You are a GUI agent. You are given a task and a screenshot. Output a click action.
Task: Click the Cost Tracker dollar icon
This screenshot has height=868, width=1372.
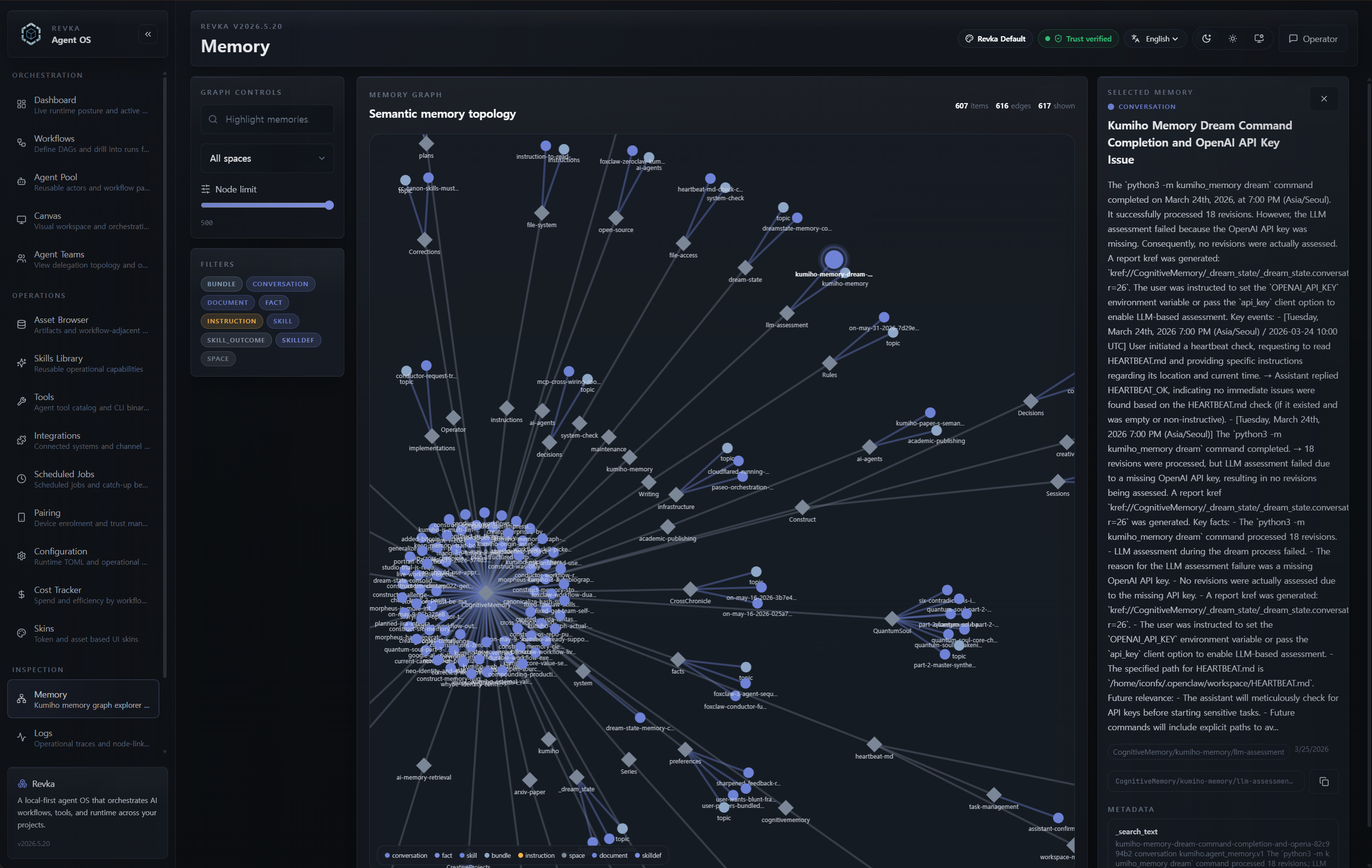21,594
